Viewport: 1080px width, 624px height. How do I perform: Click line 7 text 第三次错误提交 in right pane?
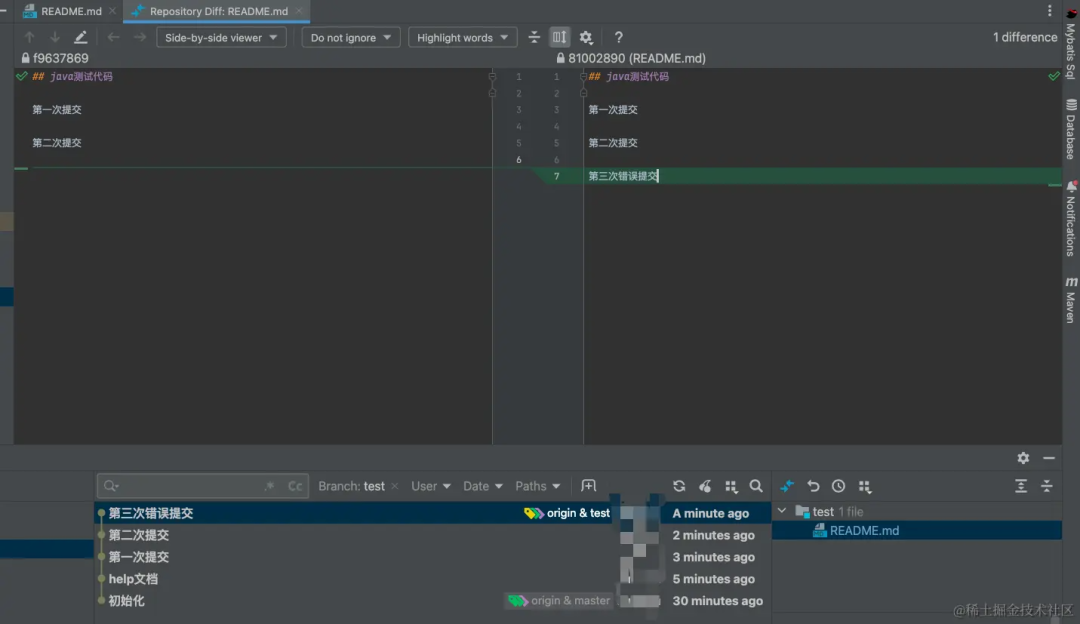pyautogui.click(x=623, y=176)
